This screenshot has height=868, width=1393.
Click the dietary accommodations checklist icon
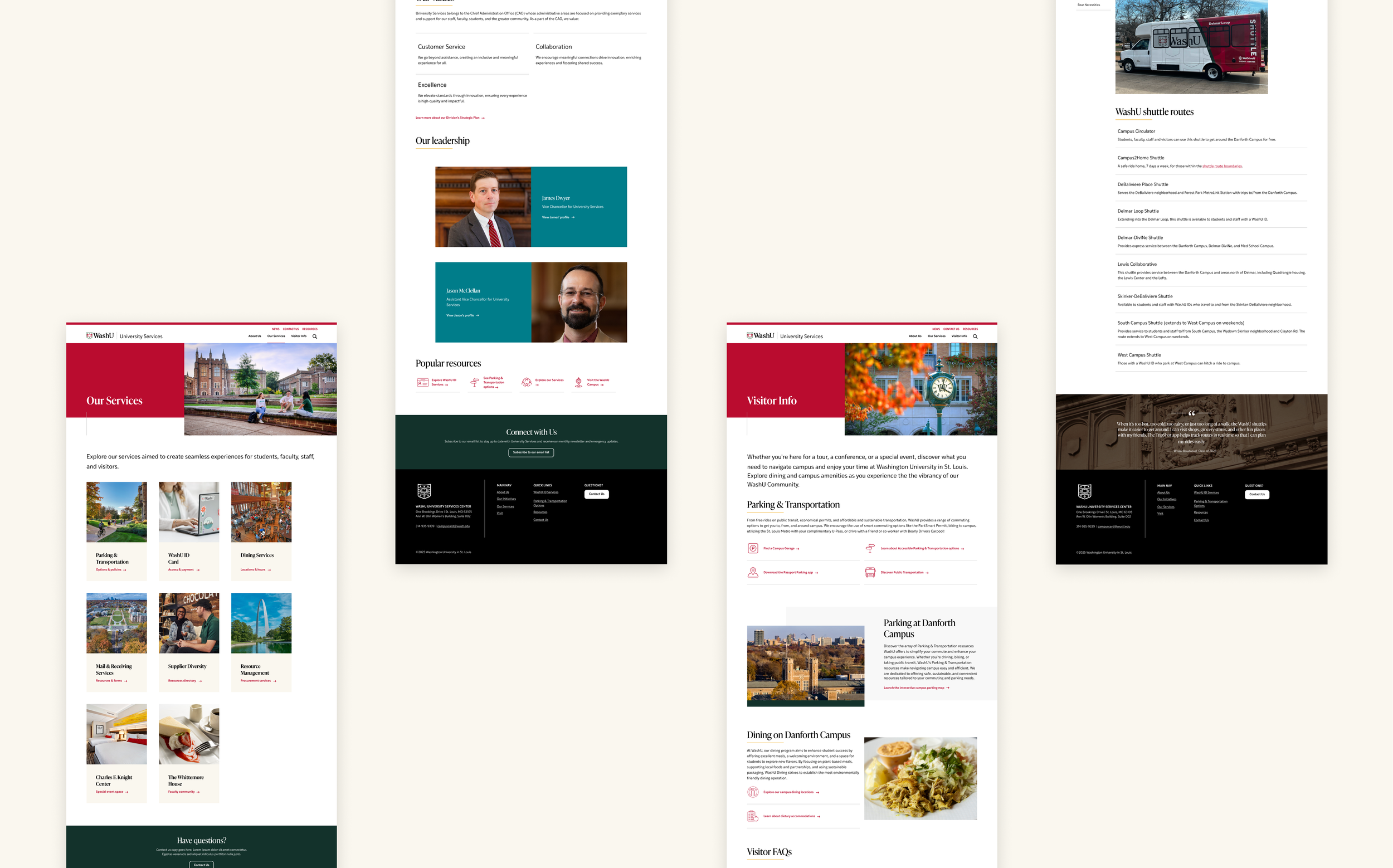753,816
